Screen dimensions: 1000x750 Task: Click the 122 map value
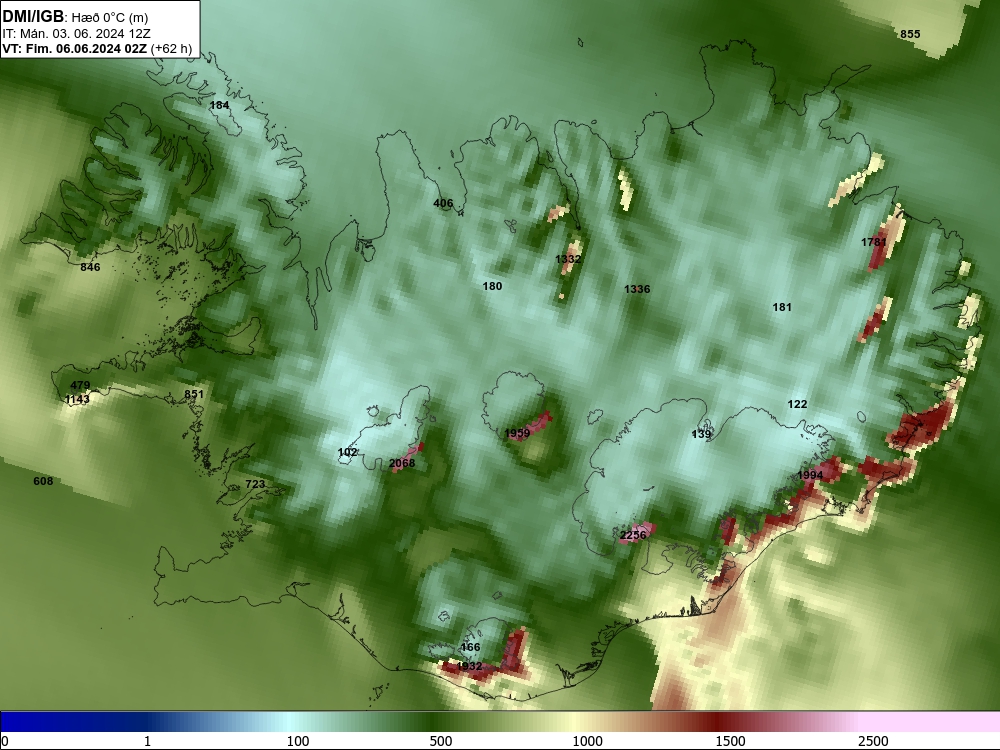797,404
